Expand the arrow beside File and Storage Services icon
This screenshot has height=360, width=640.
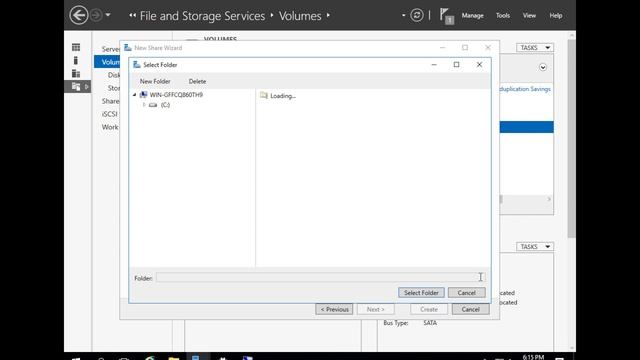(87, 87)
